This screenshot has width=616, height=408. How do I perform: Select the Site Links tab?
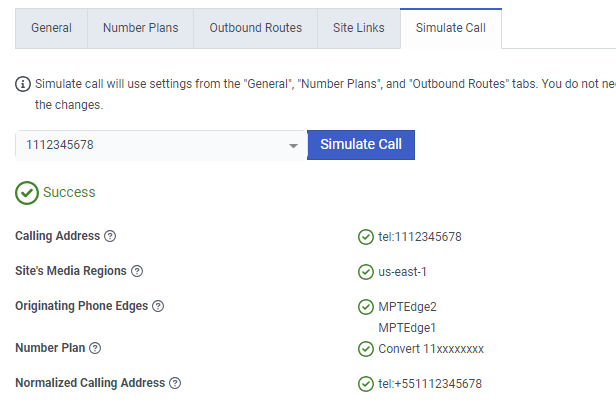click(358, 28)
